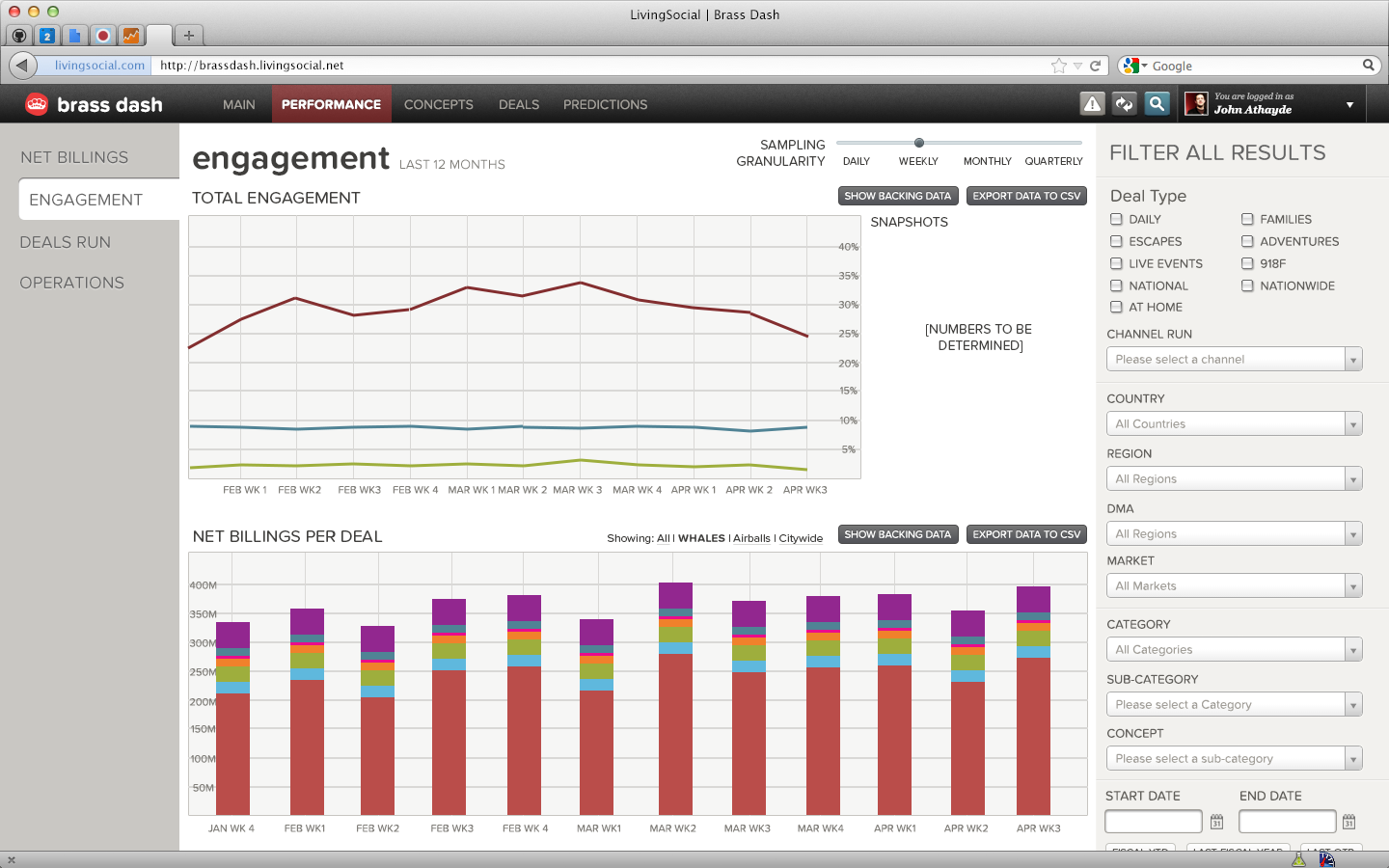Switch to the Predictions nav tab
The image size is (1389, 868).
pyautogui.click(x=606, y=104)
